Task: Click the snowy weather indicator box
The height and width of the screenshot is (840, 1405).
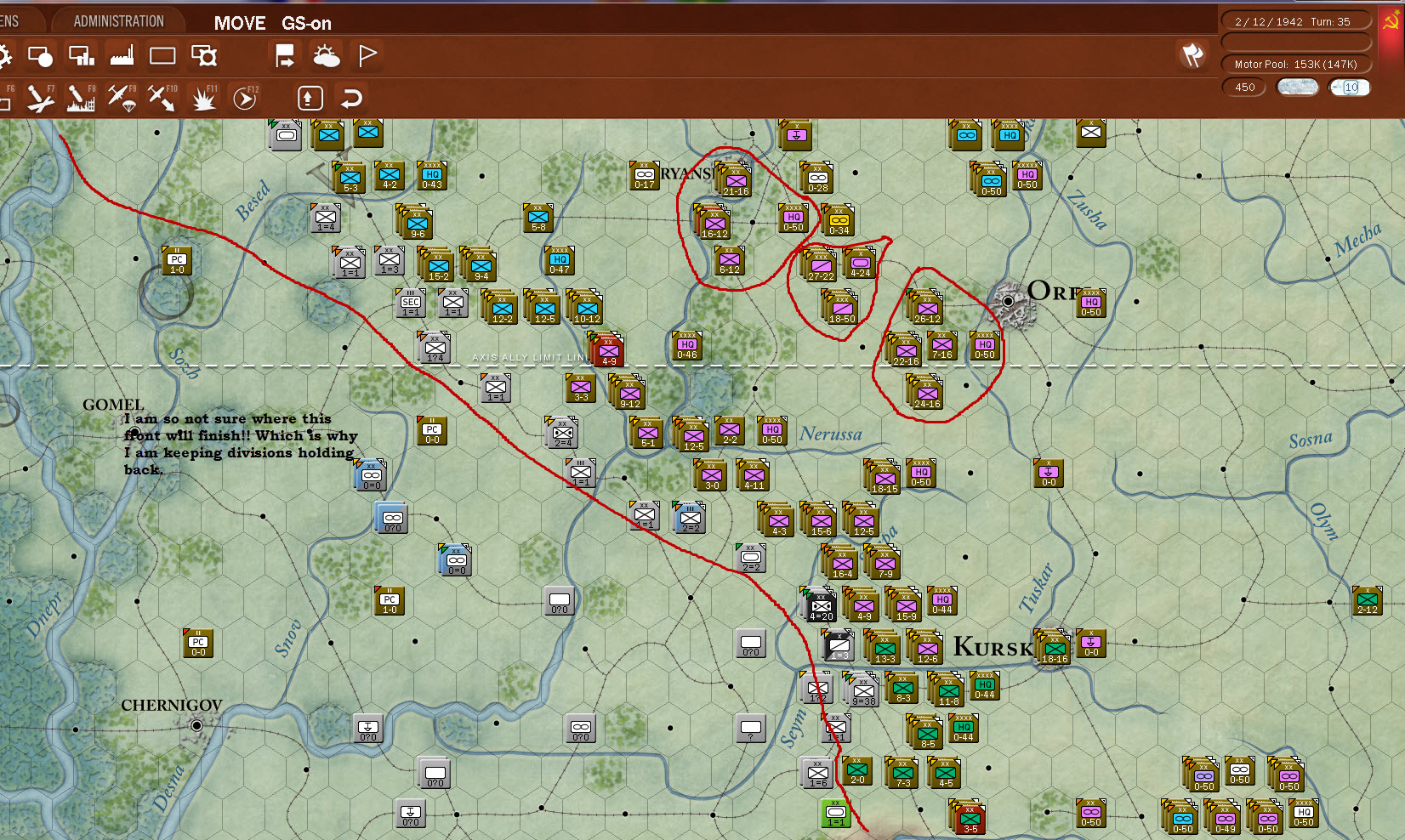Action: [1298, 87]
